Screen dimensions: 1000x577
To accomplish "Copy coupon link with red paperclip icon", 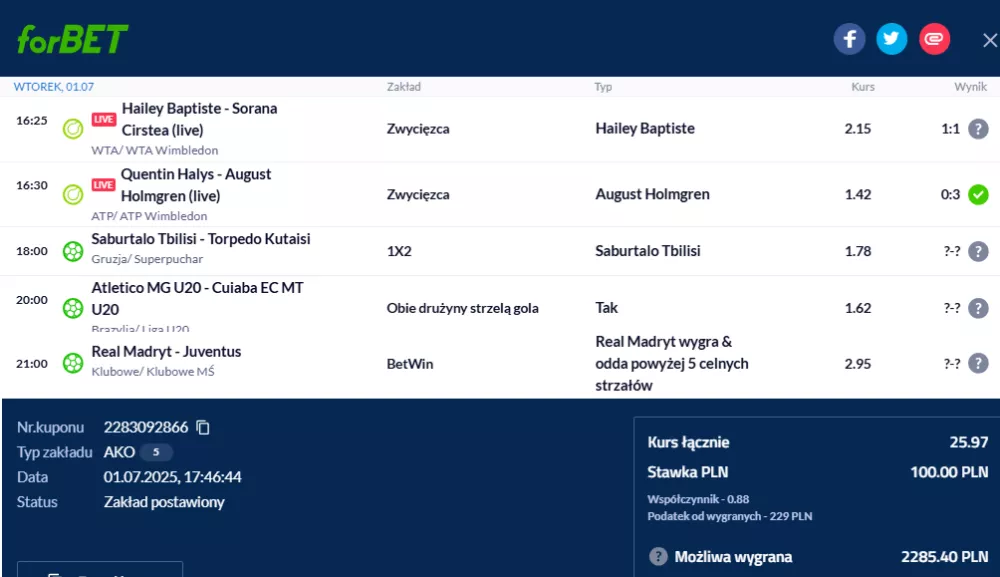I will pyautogui.click(x=934, y=39).
